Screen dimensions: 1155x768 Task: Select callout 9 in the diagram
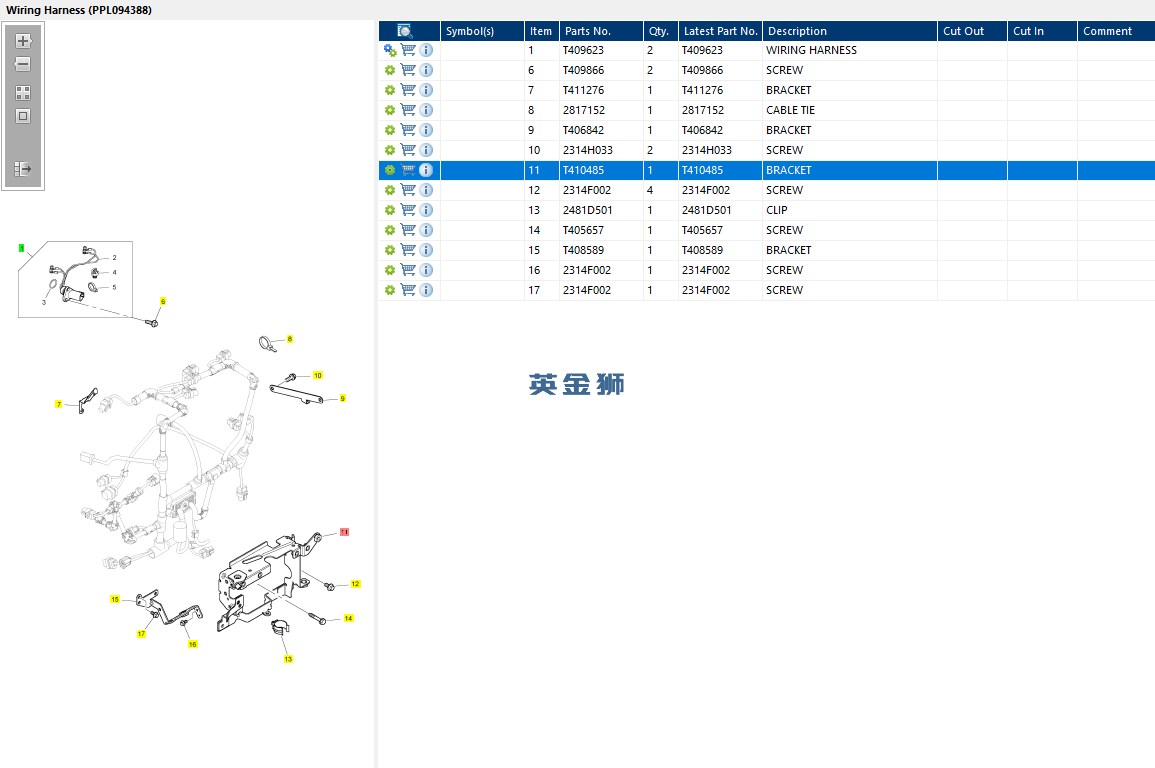pyautogui.click(x=343, y=398)
